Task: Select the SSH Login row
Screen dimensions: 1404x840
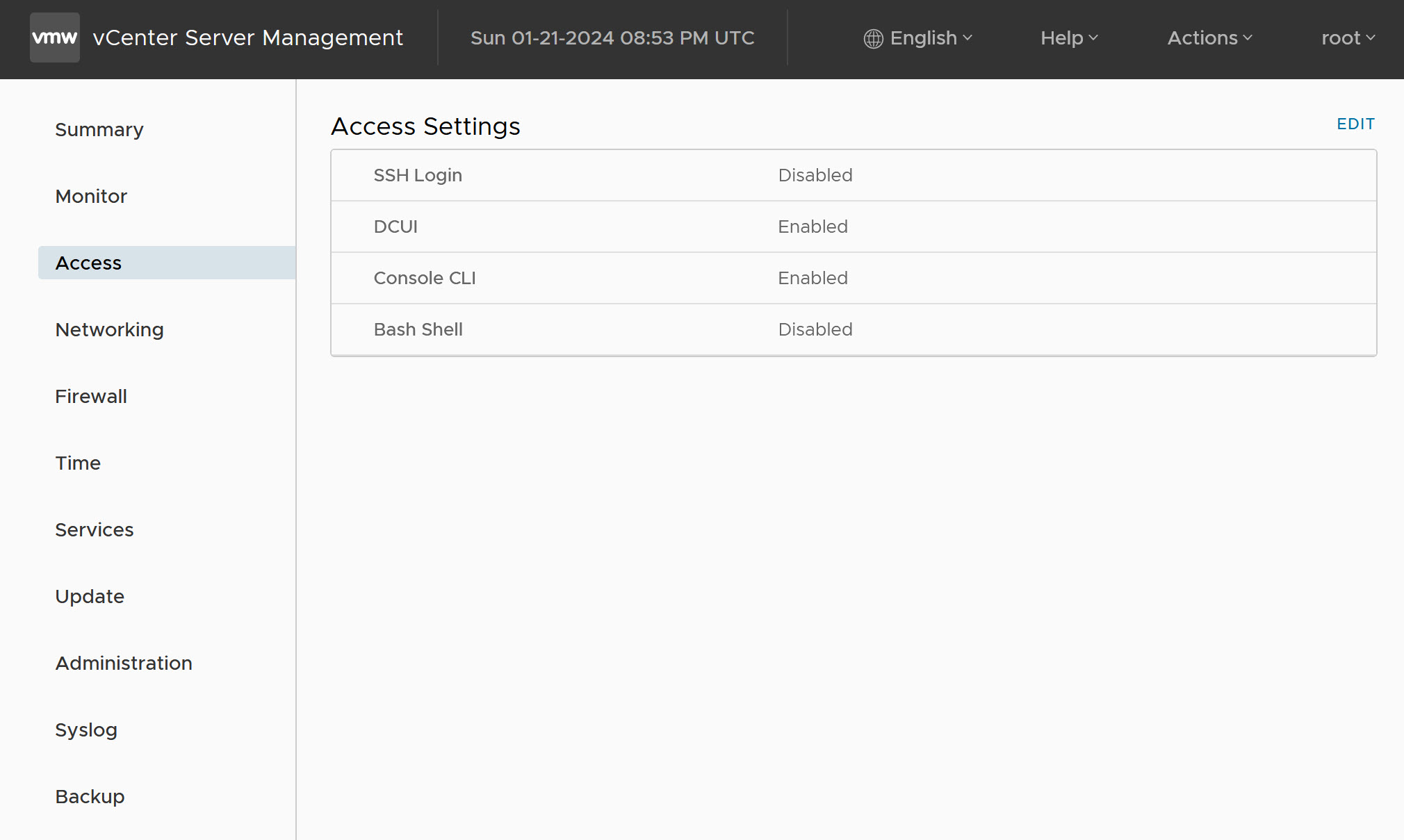Action: (695, 175)
